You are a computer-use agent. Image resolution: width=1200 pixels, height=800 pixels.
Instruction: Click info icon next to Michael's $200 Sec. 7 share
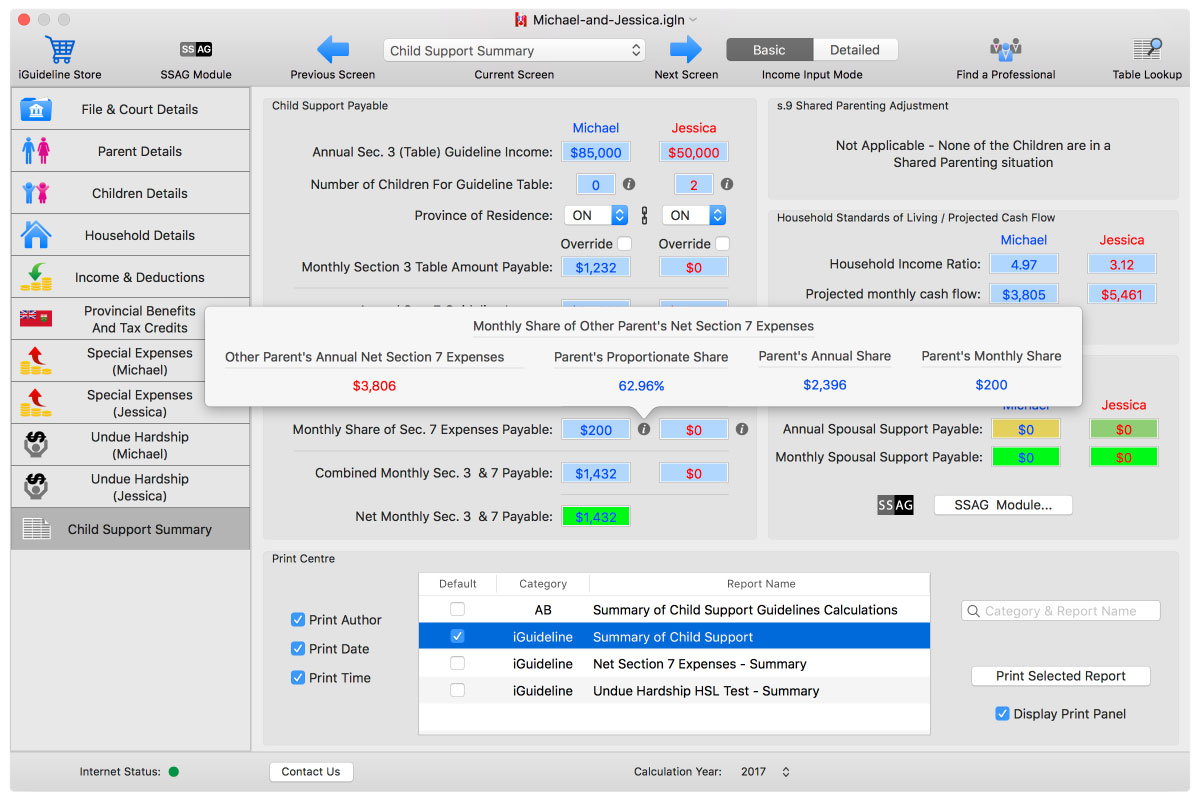644,429
